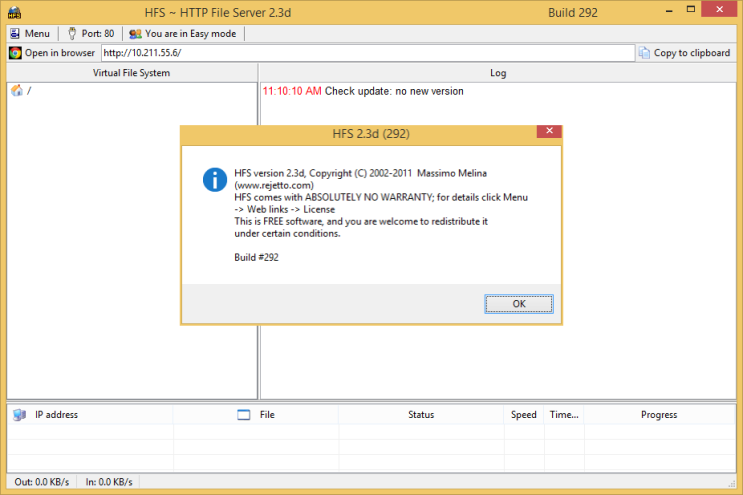Click Copy to clipboard button
This screenshot has height=495, width=743.
point(685,53)
